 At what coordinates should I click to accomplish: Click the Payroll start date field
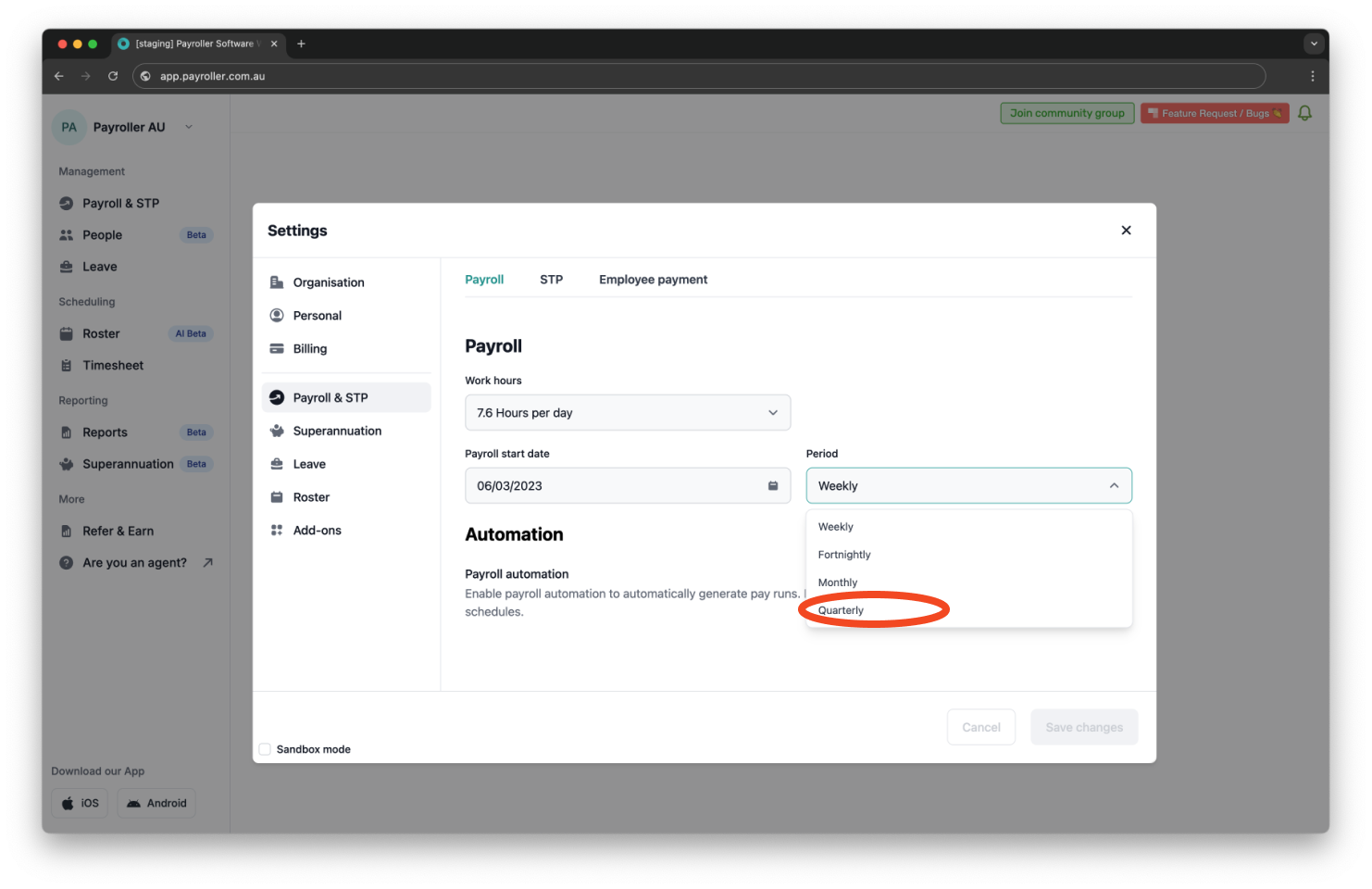[616, 486]
